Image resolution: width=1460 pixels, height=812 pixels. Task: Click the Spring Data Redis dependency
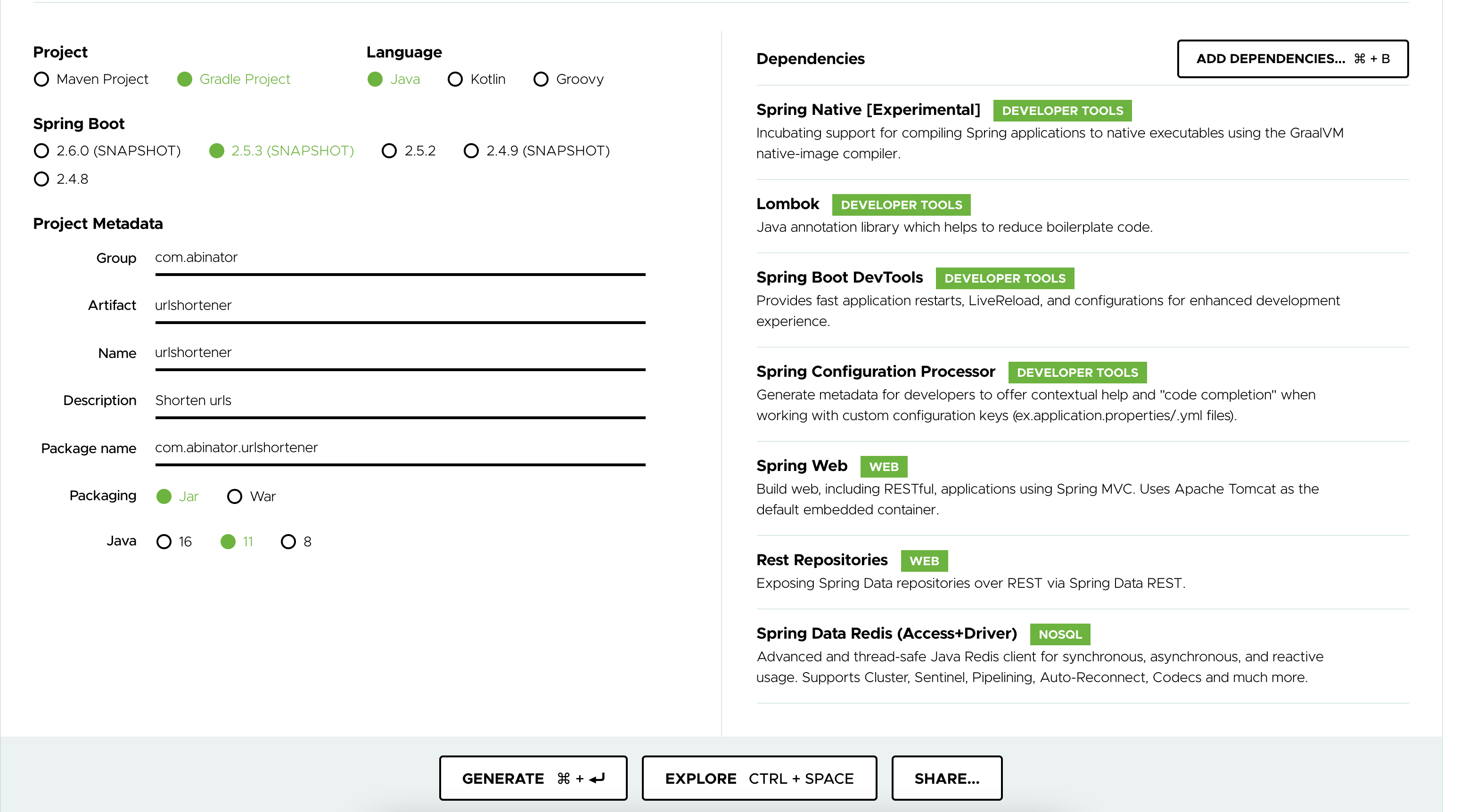pyautogui.click(x=886, y=633)
